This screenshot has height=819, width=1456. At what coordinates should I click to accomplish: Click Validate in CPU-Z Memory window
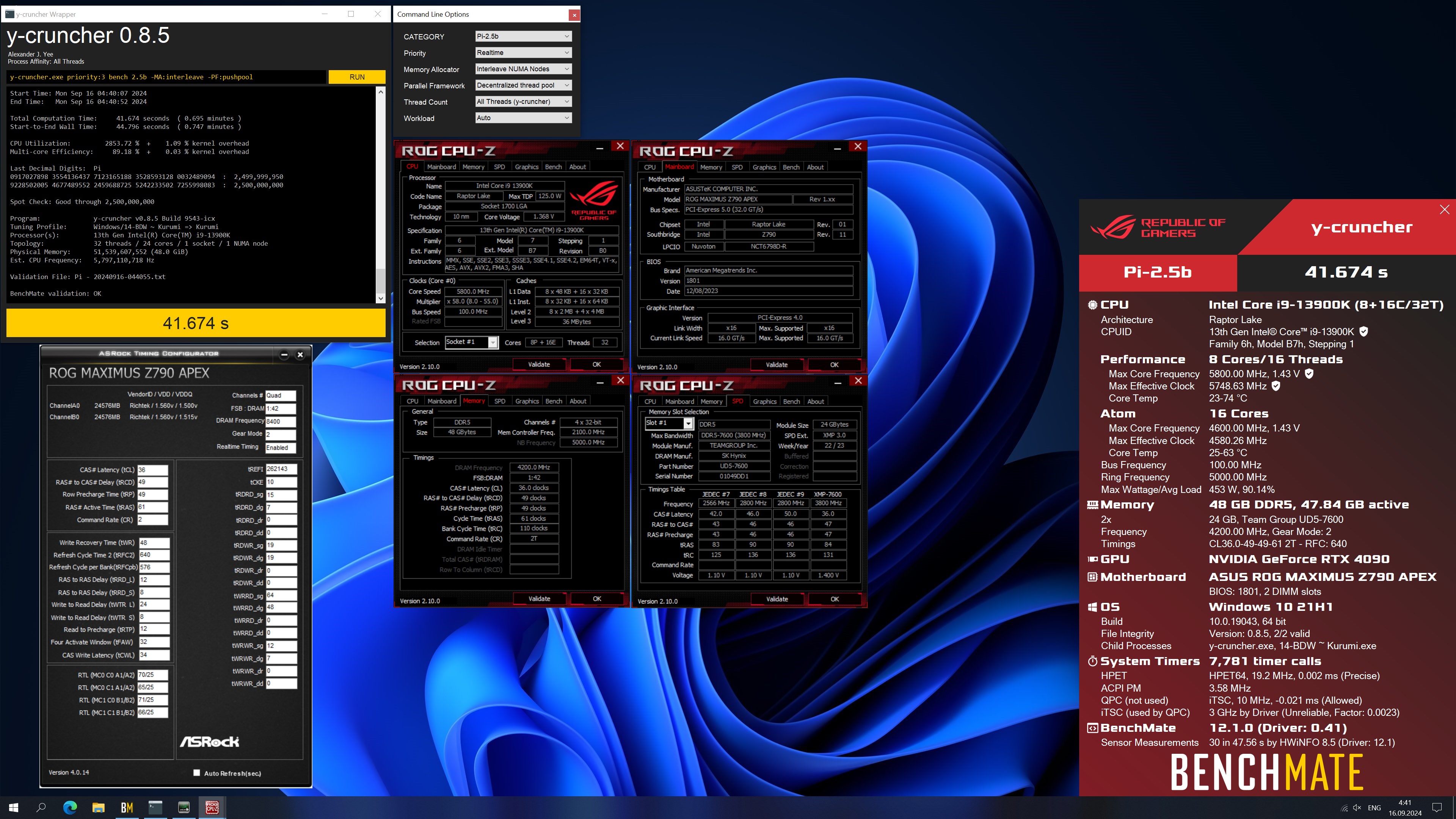pyautogui.click(x=539, y=599)
